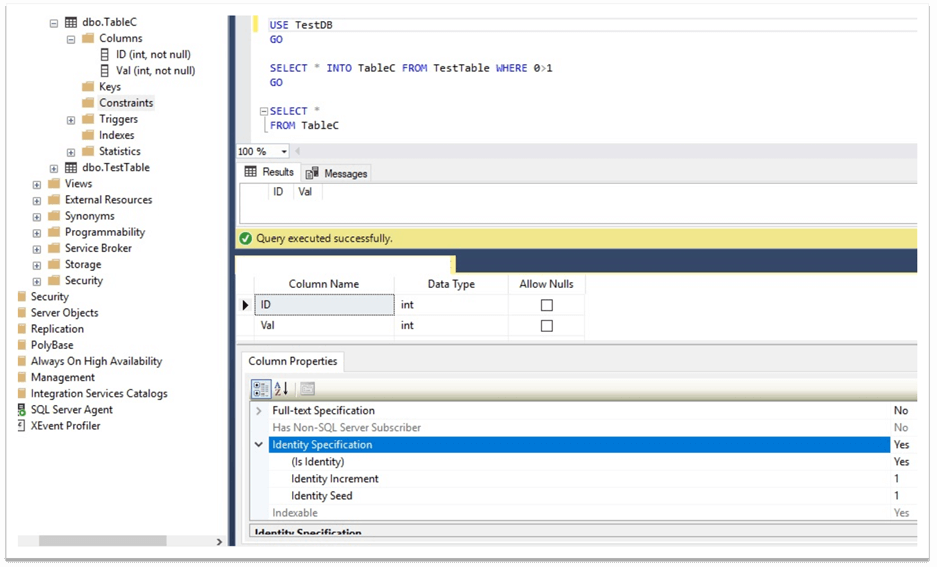Click the Messages tab icon
The height and width of the screenshot is (567, 937).
pos(312,173)
